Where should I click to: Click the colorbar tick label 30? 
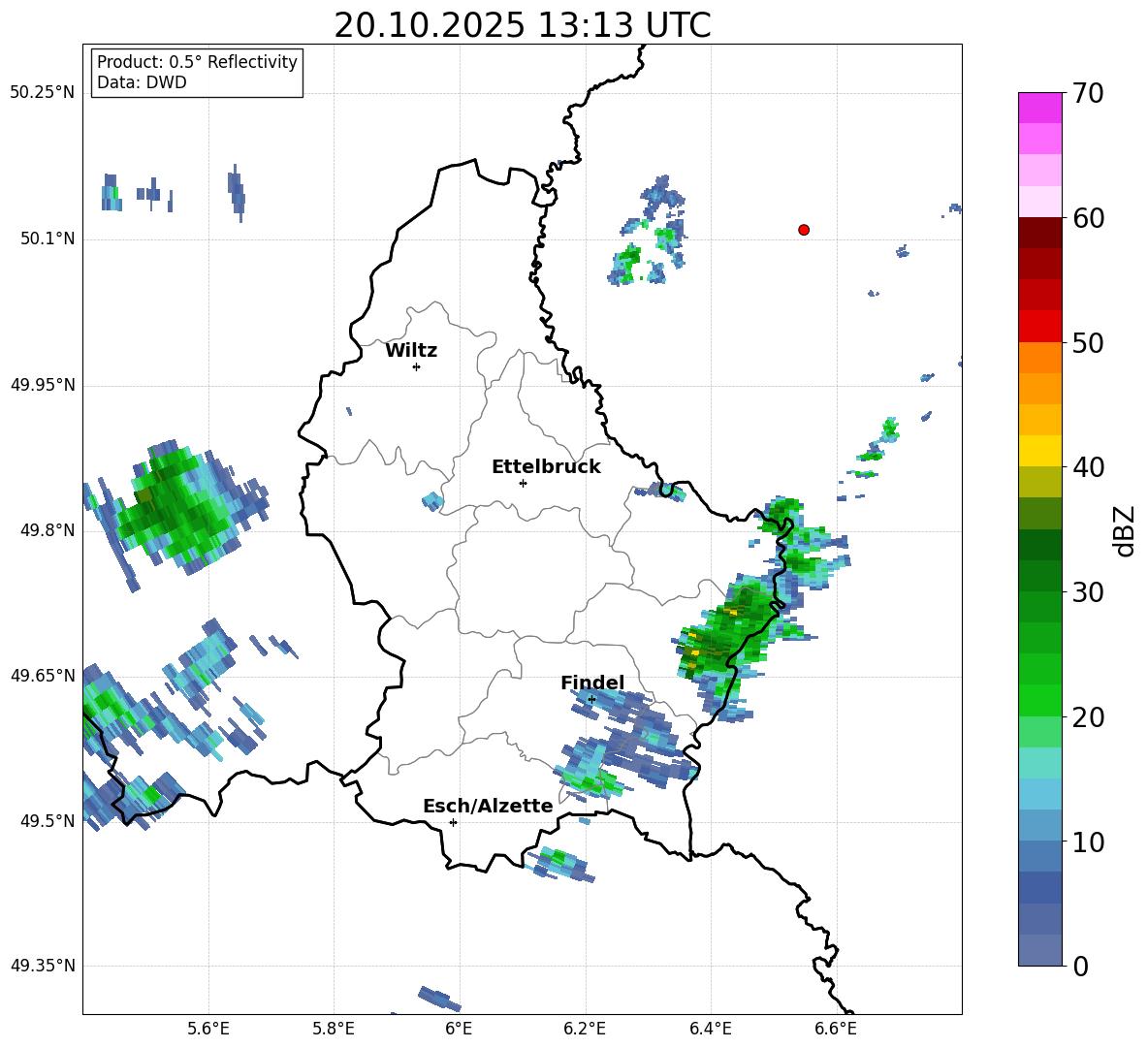click(x=1088, y=592)
